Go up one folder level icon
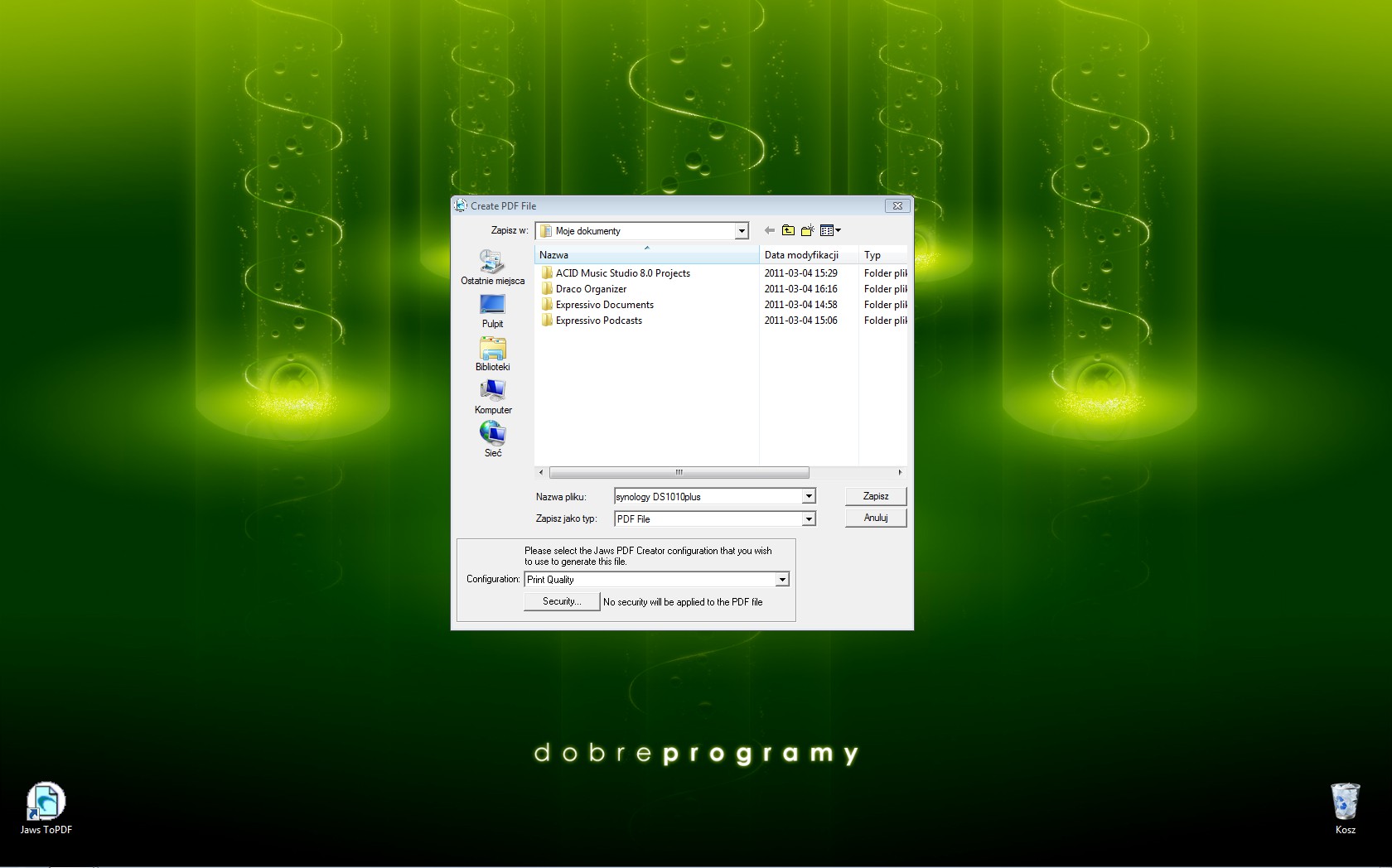1392x868 pixels. [x=788, y=230]
